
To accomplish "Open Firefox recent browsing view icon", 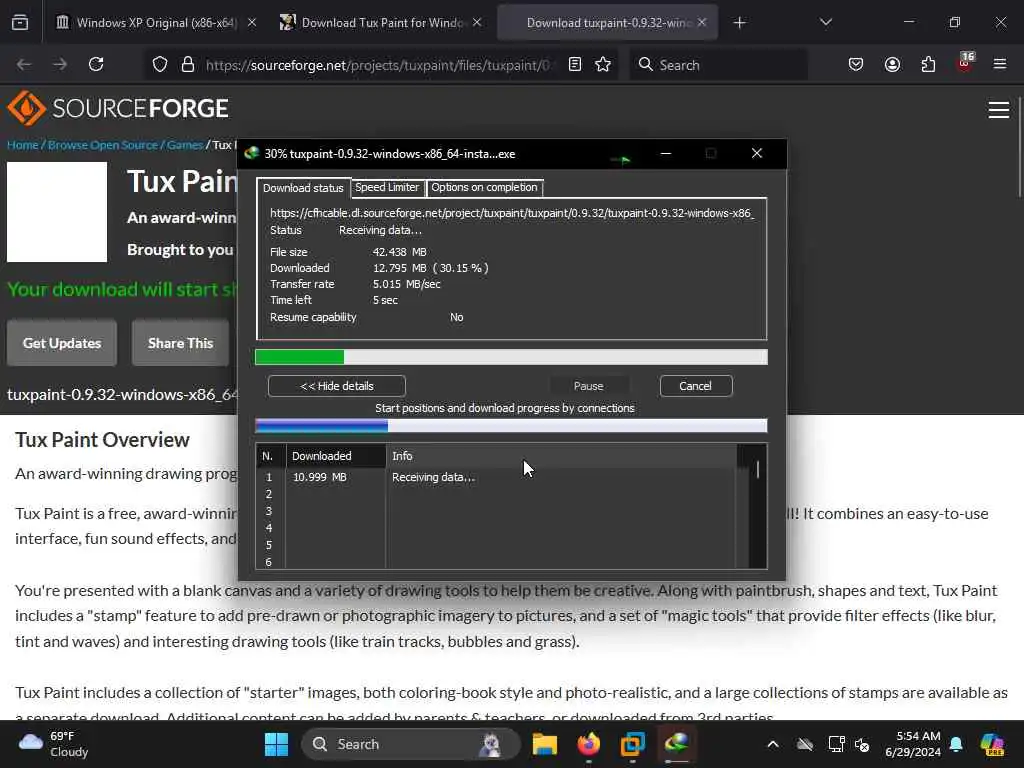I will [20, 23].
